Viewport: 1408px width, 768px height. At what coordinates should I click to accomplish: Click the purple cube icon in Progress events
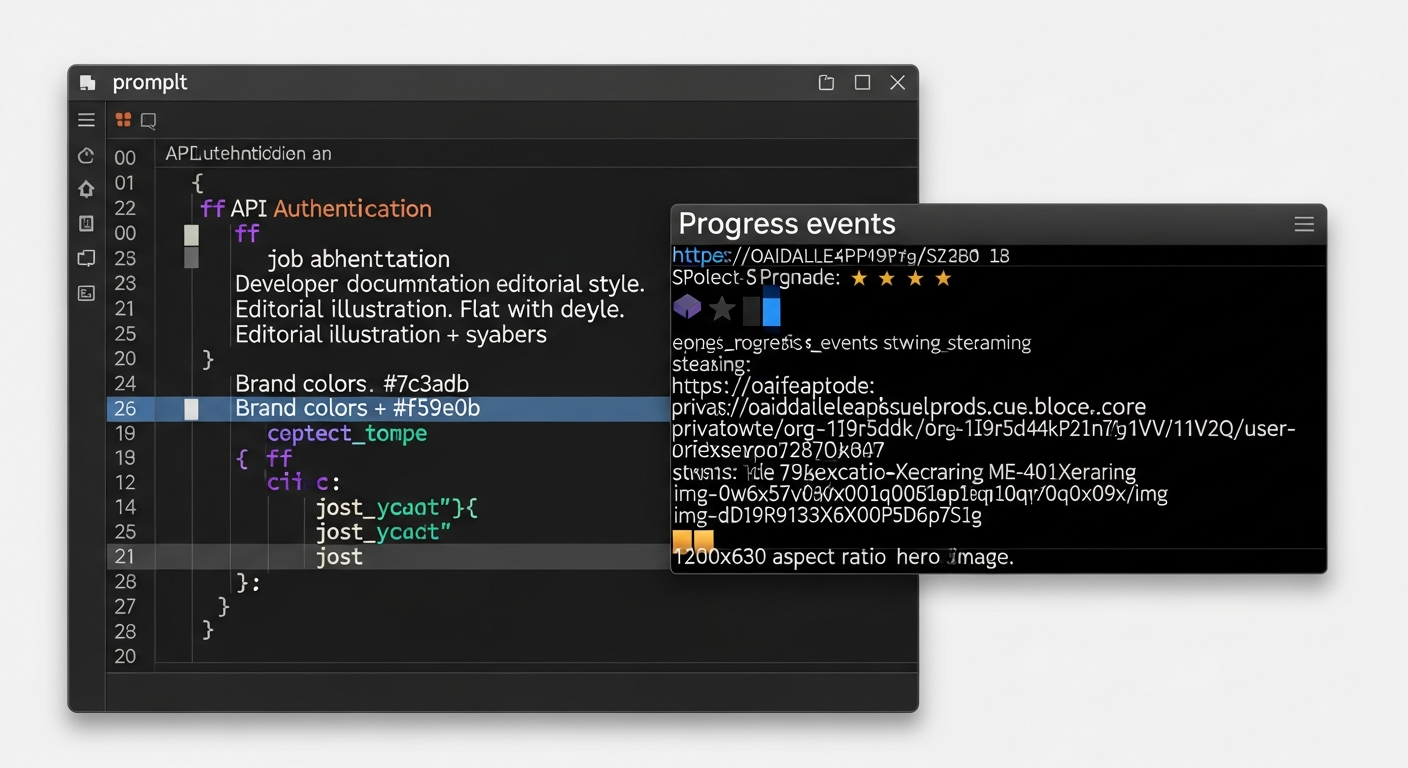click(x=687, y=307)
